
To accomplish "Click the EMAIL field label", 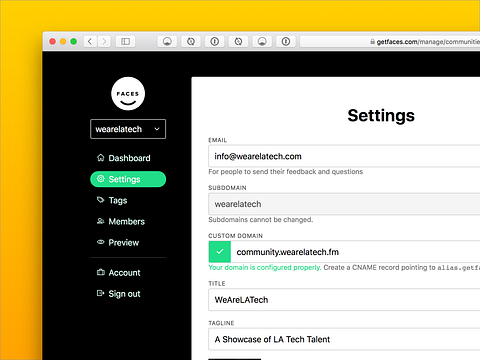I will coord(218,140).
